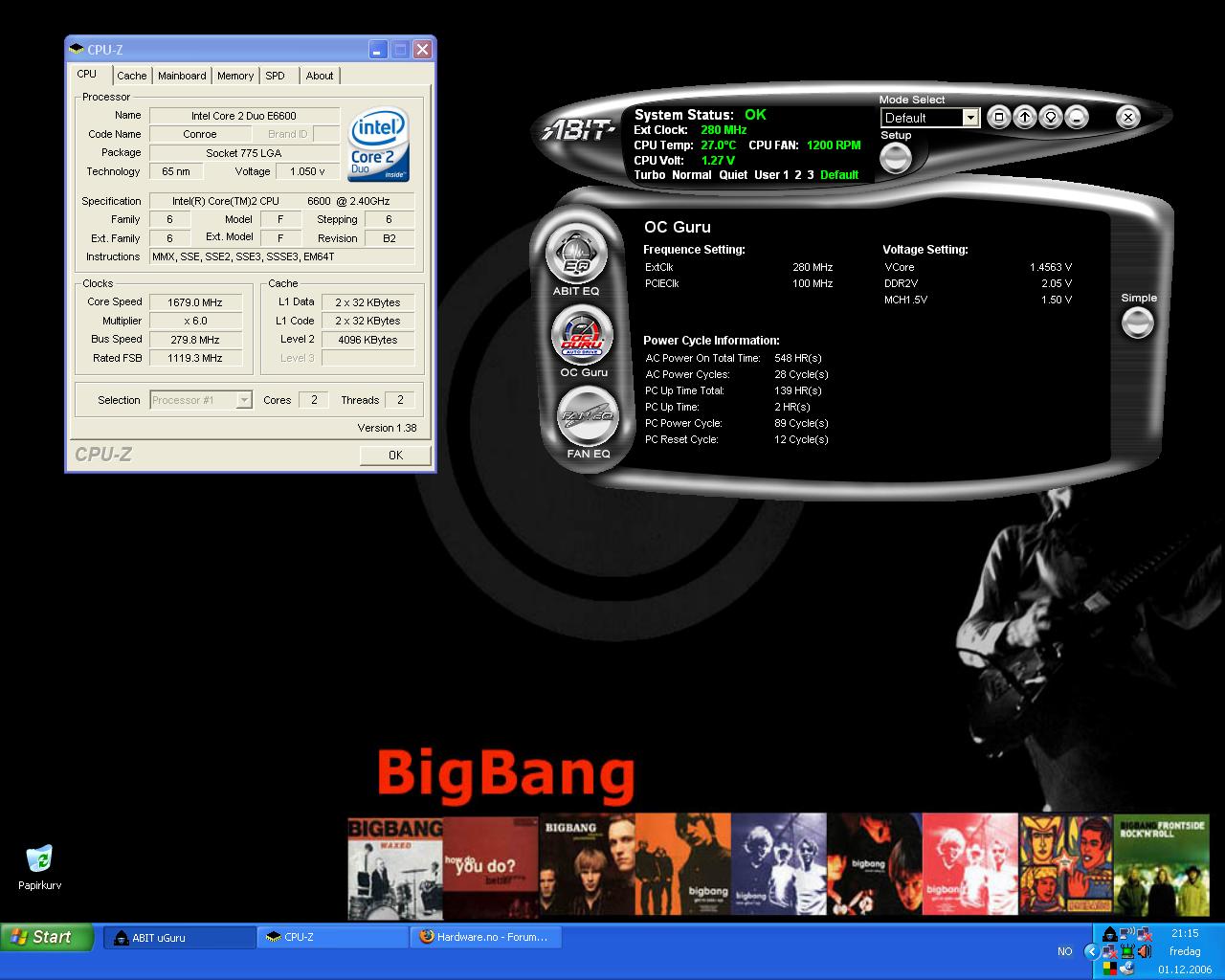The width and height of the screenshot is (1225, 980).
Task: Open the ABIT EQ panel icon
Action: [x=577, y=255]
